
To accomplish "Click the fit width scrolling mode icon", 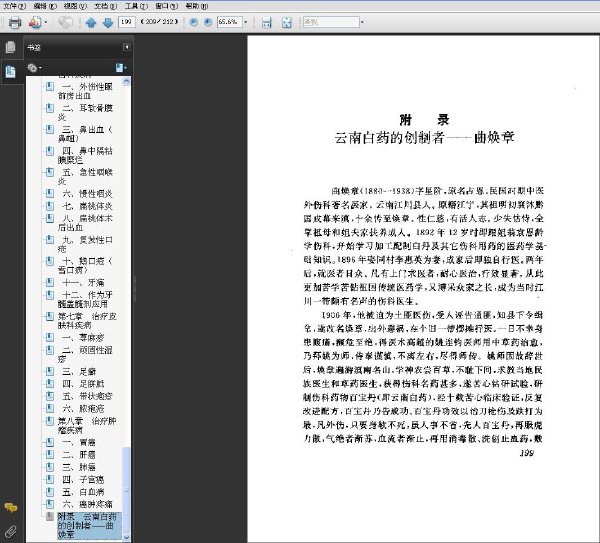I will coord(267,23).
